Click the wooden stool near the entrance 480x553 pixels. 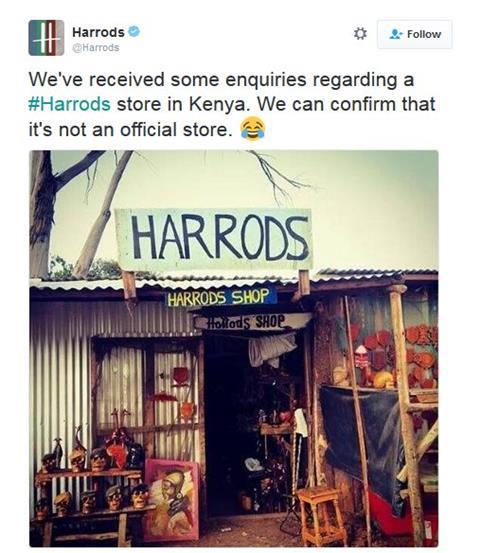pyautogui.click(x=321, y=516)
